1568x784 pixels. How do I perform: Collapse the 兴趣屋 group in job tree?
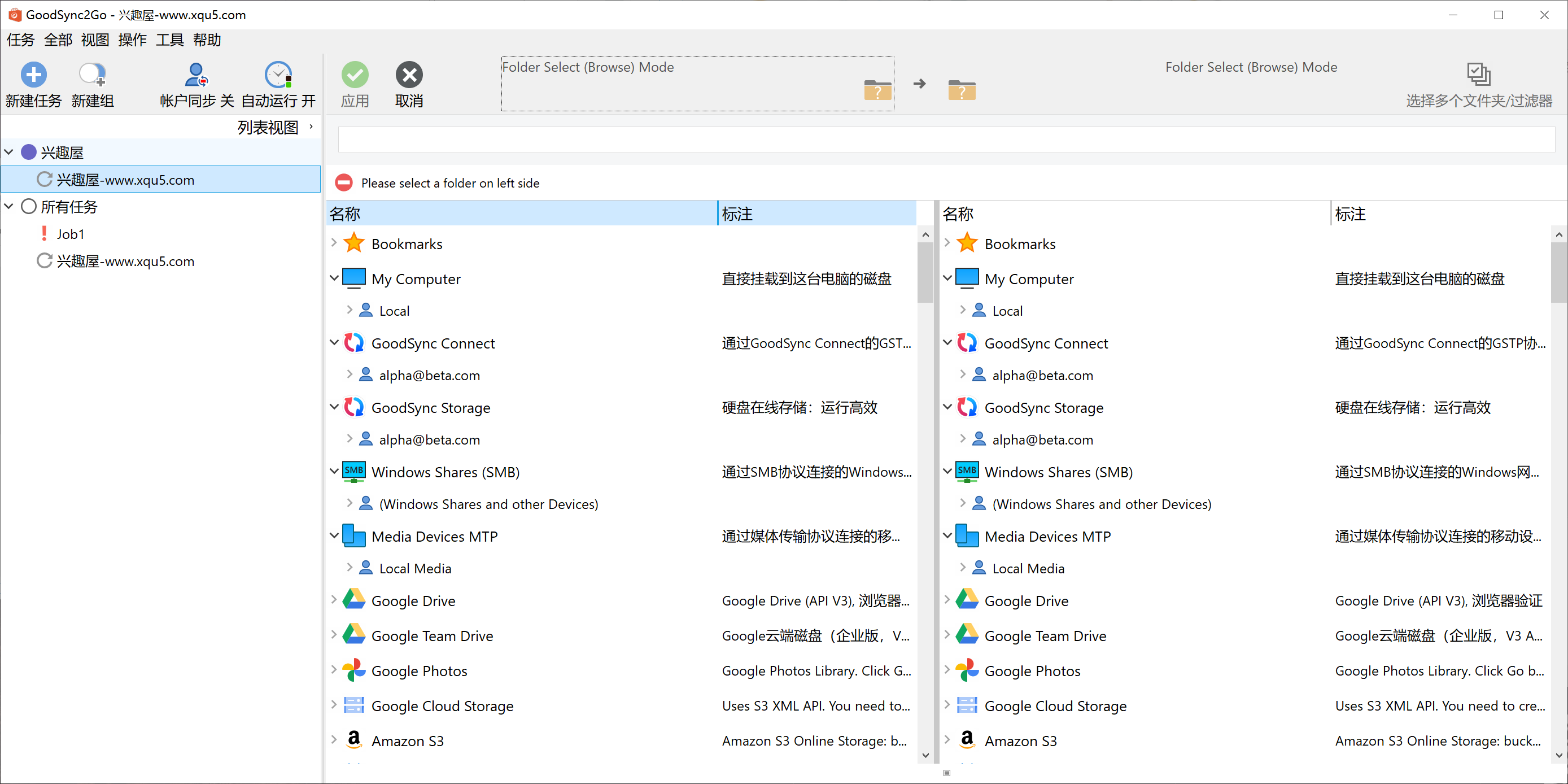(9, 151)
